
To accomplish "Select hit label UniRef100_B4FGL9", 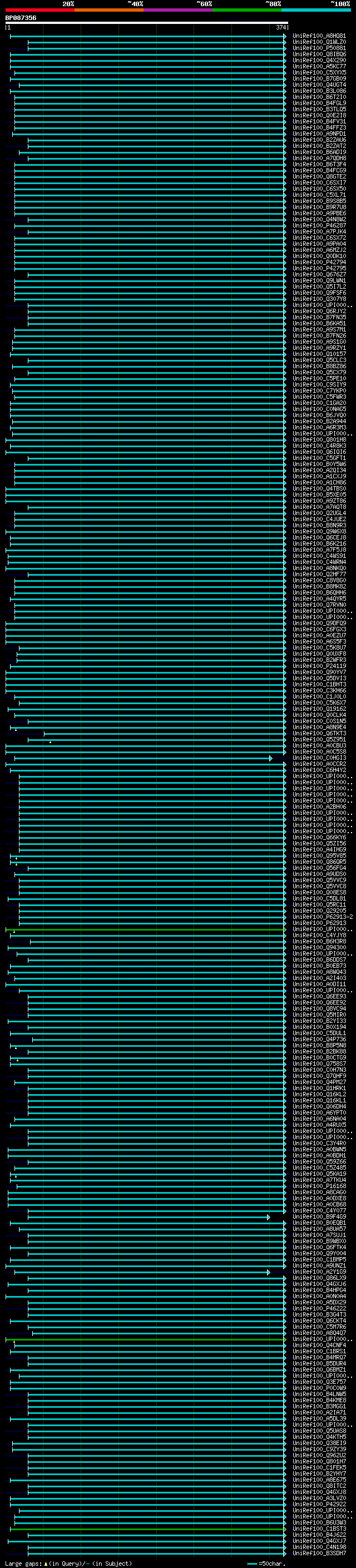I will tap(319, 103).
